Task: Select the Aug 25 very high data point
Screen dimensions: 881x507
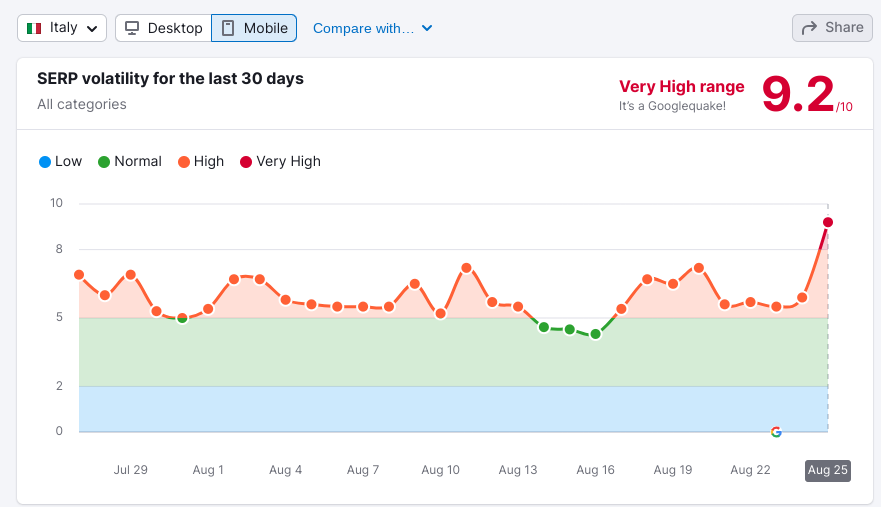Action: (828, 223)
